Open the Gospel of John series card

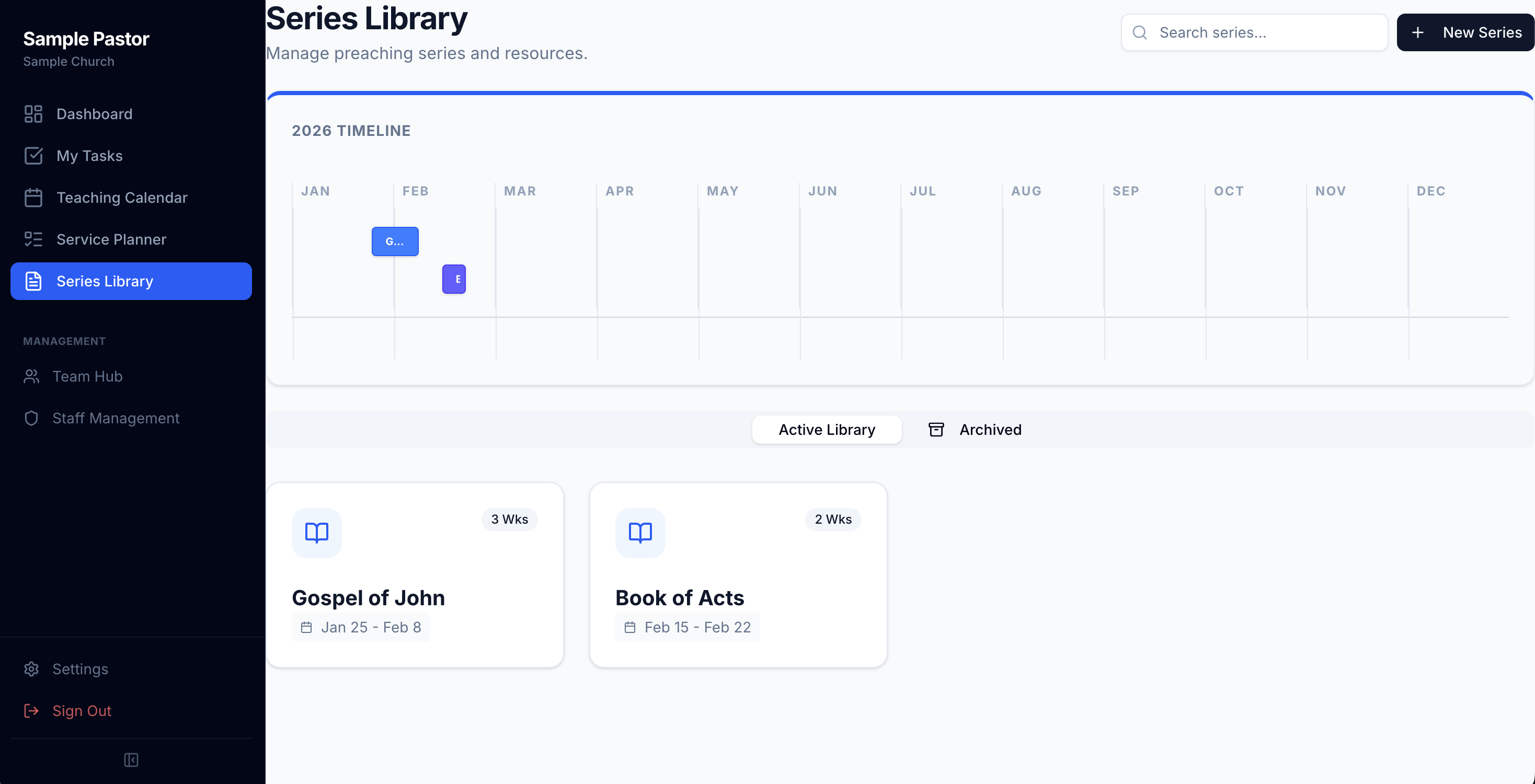pos(415,574)
